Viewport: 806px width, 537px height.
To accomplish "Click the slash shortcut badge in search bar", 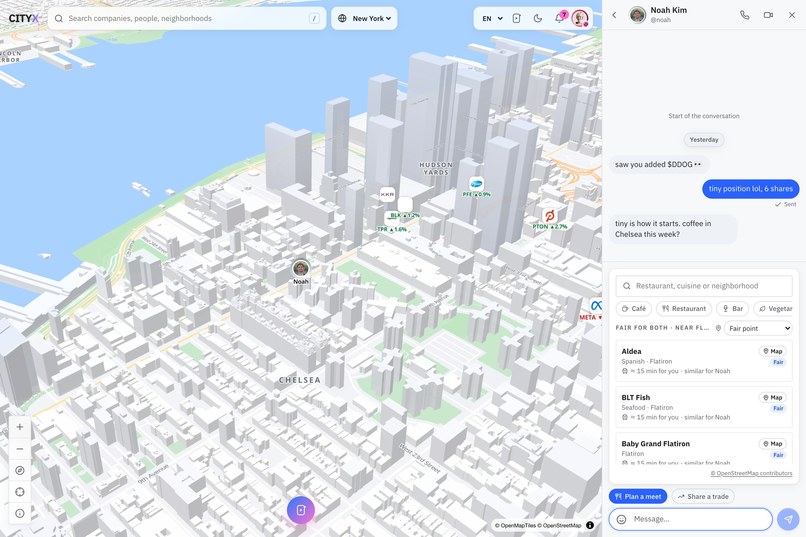I will click(314, 18).
